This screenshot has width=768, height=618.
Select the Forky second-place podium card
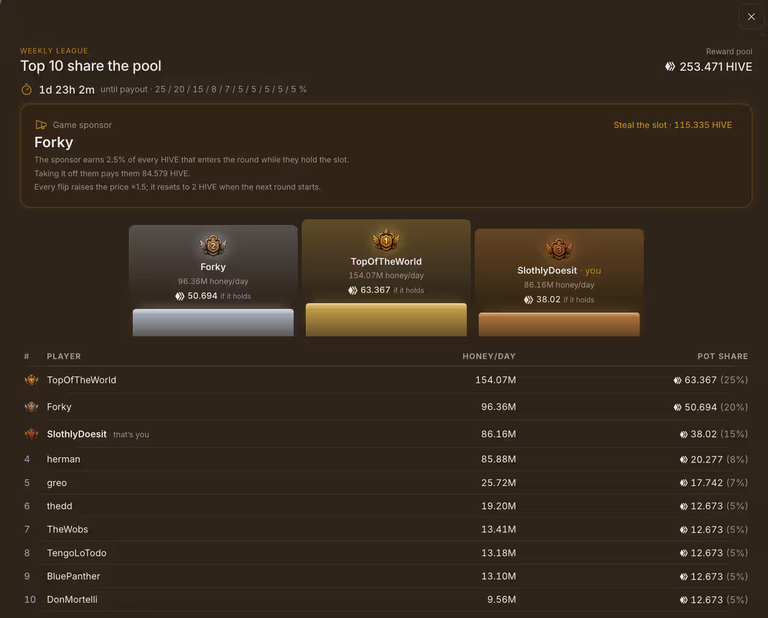(x=213, y=281)
